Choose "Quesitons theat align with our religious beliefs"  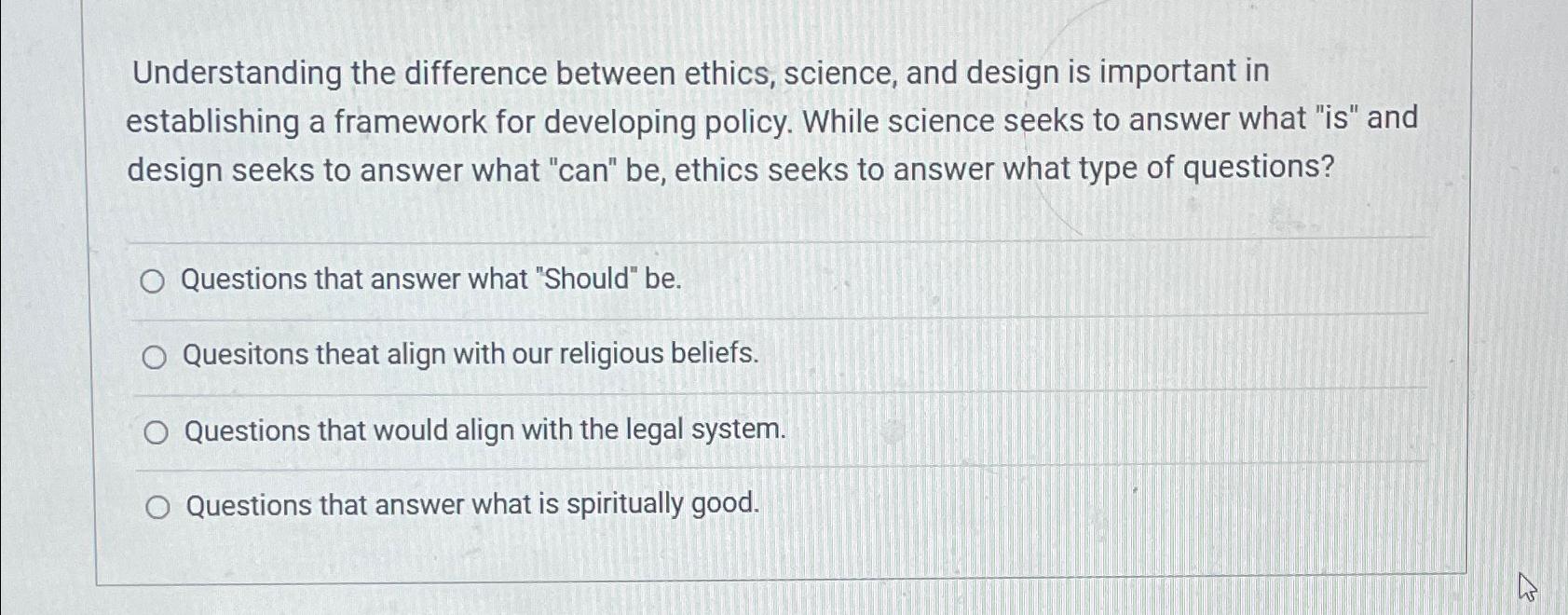[x=157, y=356]
